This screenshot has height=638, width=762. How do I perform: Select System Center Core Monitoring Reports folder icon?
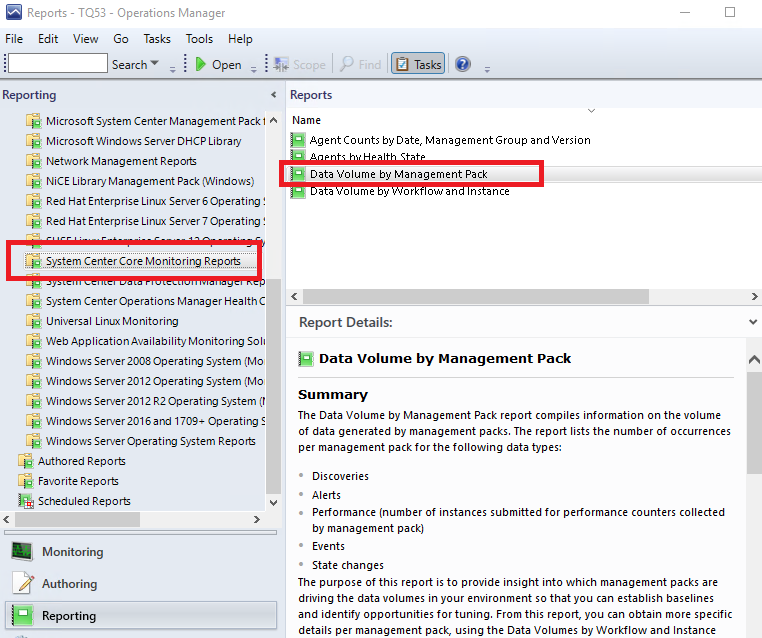tap(34, 261)
